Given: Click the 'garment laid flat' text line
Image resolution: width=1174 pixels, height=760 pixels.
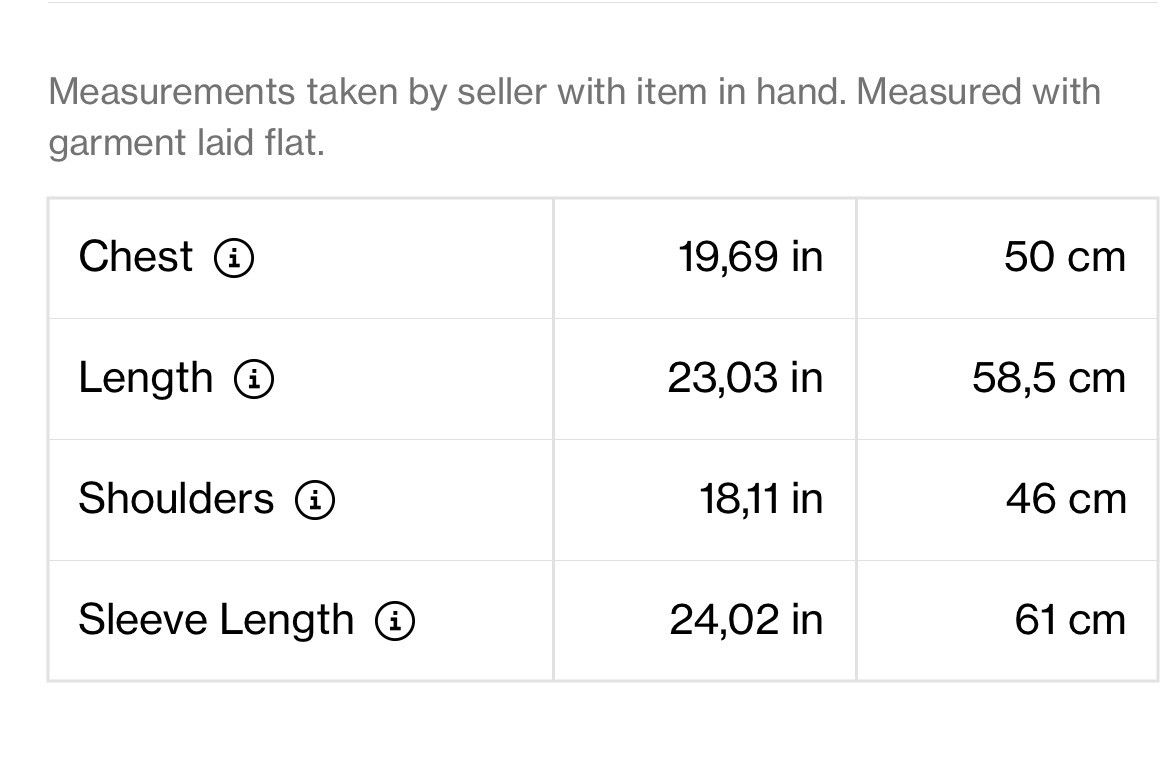Looking at the screenshot, I should pyautogui.click(x=186, y=142).
